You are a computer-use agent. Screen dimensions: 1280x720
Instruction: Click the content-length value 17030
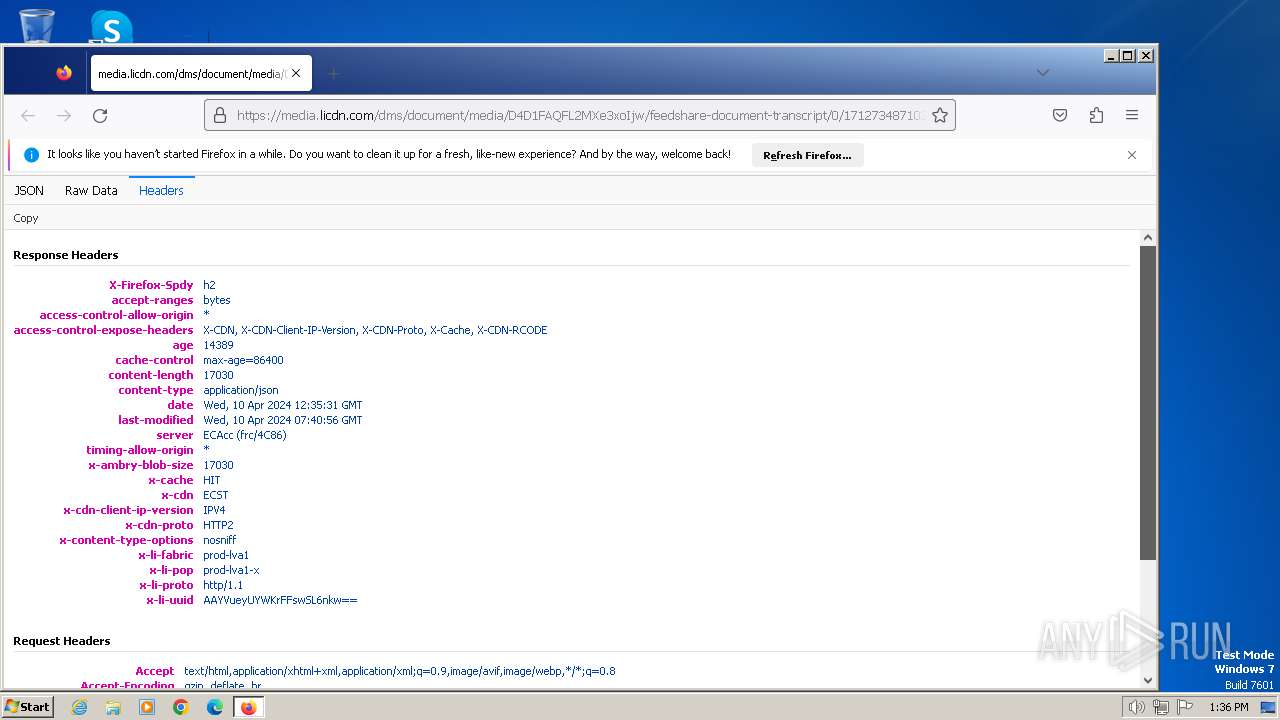pos(218,375)
